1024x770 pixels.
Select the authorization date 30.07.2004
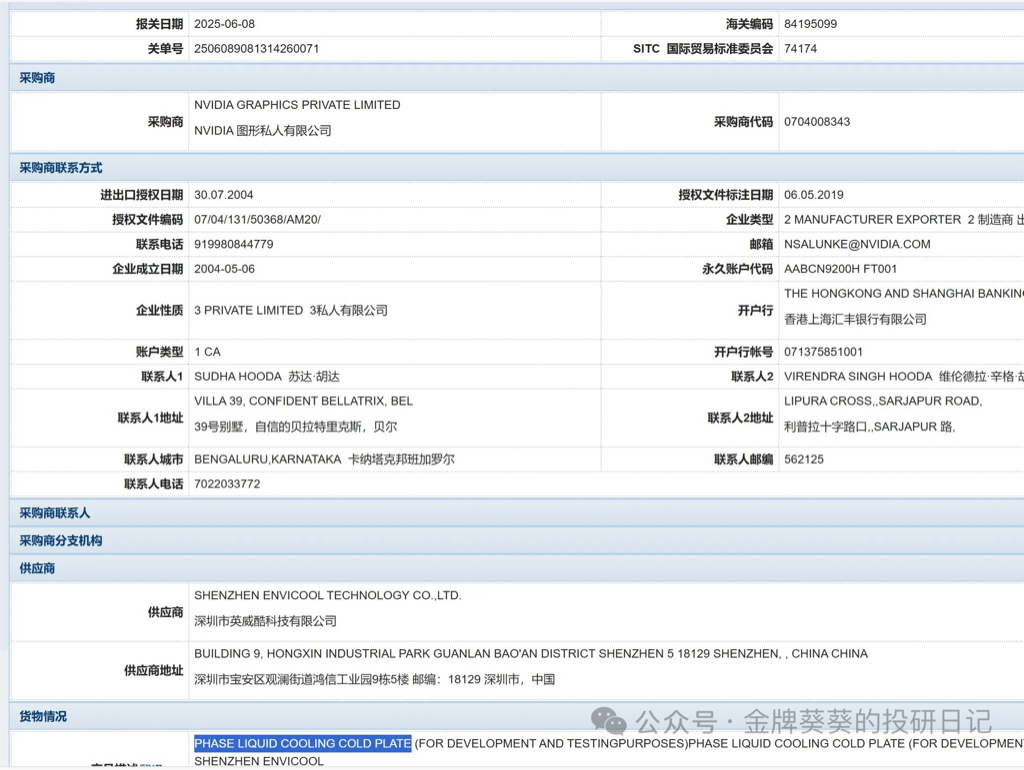(x=223, y=195)
